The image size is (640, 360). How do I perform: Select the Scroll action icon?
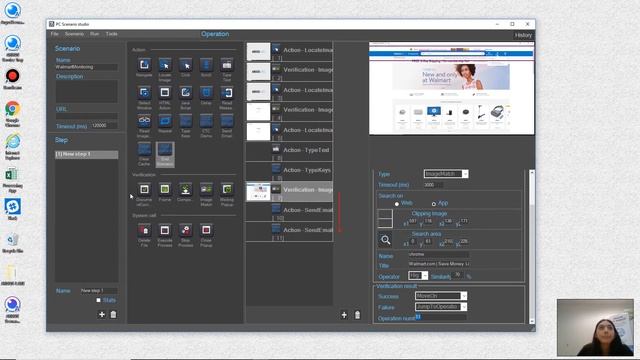(x=206, y=64)
